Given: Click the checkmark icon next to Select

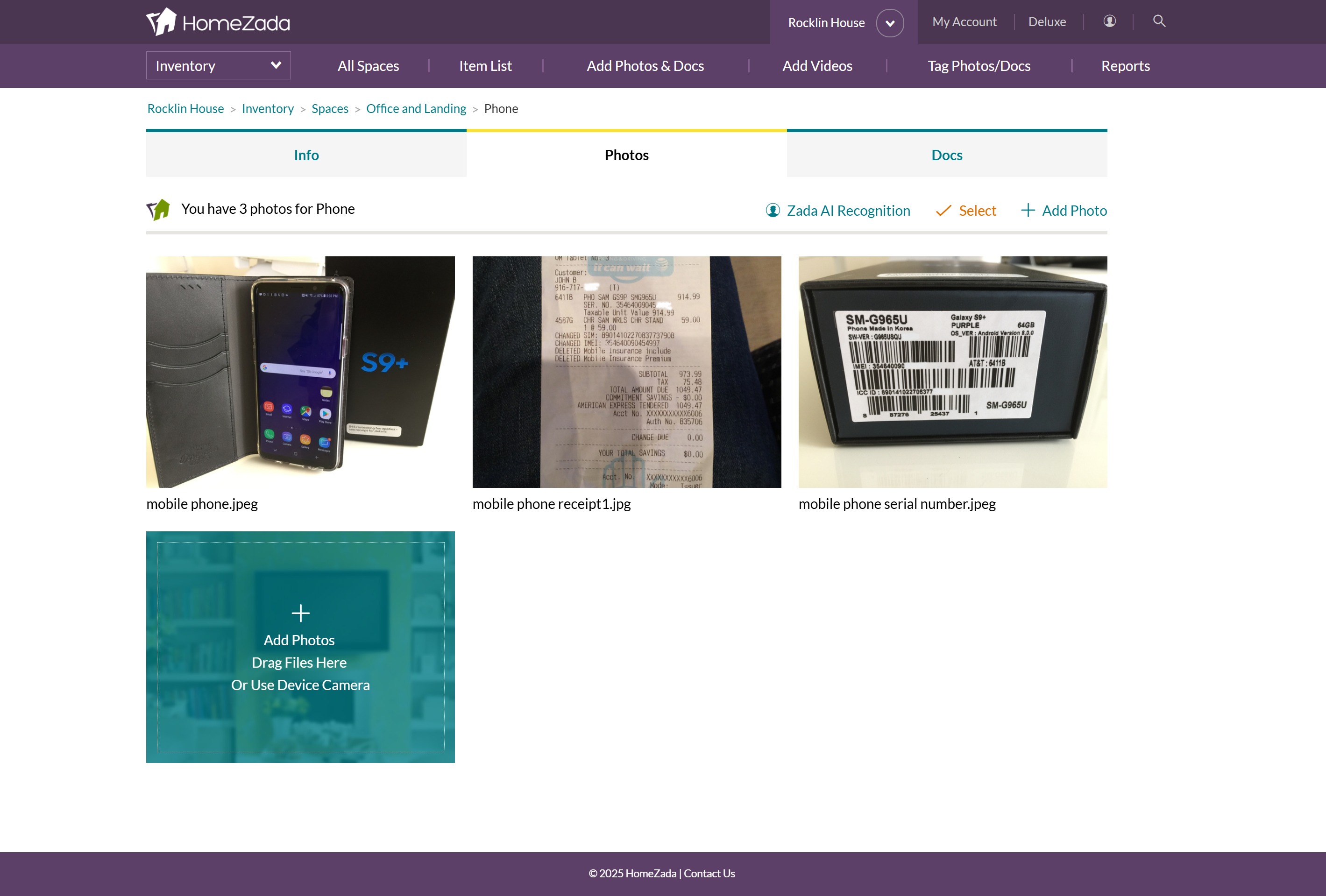Looking at the screenshot, I should [943, 211].
